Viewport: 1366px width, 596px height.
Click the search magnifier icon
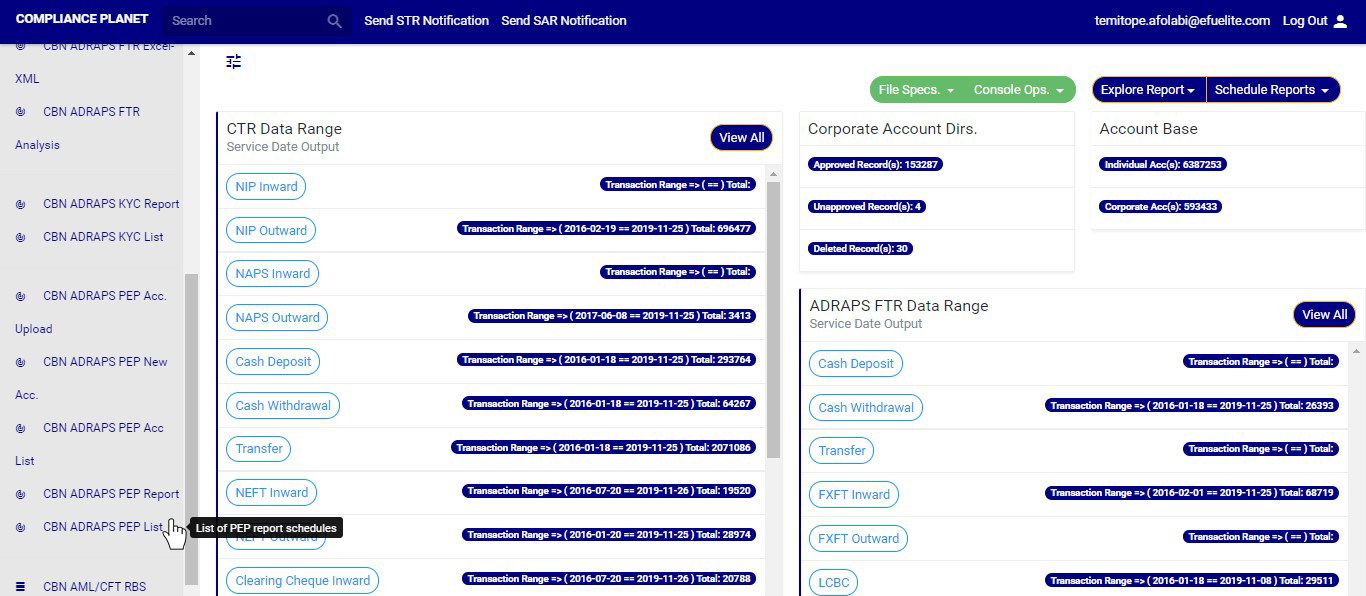[x=334, y=21]
